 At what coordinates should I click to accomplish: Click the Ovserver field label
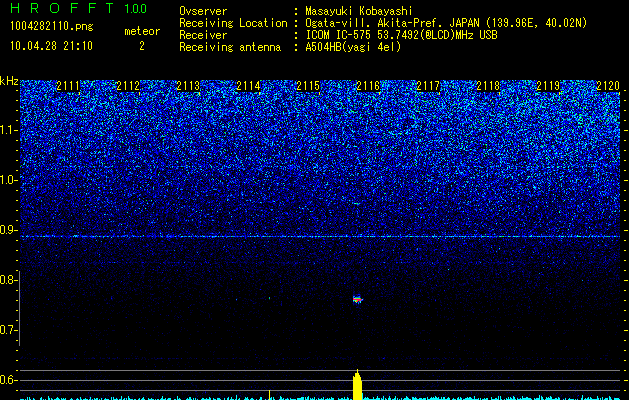(203, 11)
